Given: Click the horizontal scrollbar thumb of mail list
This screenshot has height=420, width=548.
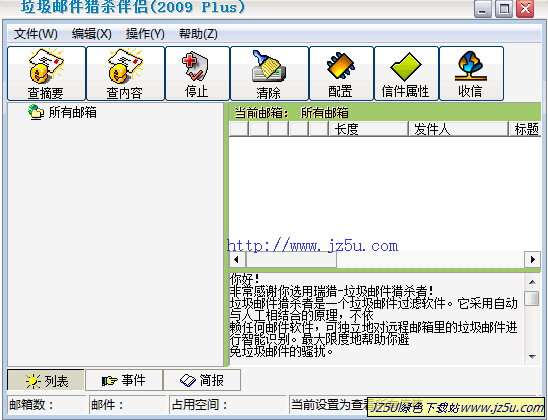Looking at the screenshot, I should coord(291,260).
